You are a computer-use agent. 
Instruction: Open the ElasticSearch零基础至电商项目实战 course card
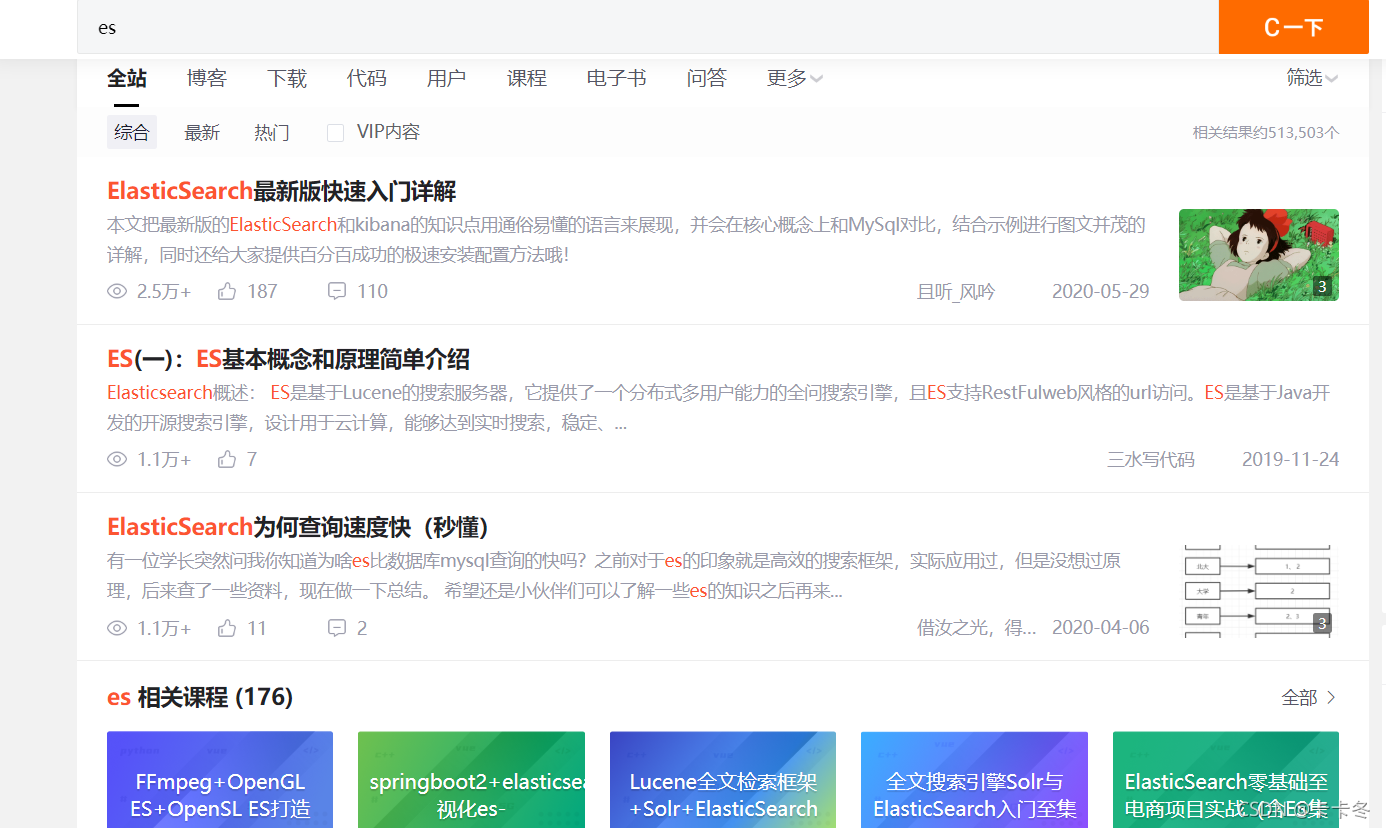pos(1226,780)
